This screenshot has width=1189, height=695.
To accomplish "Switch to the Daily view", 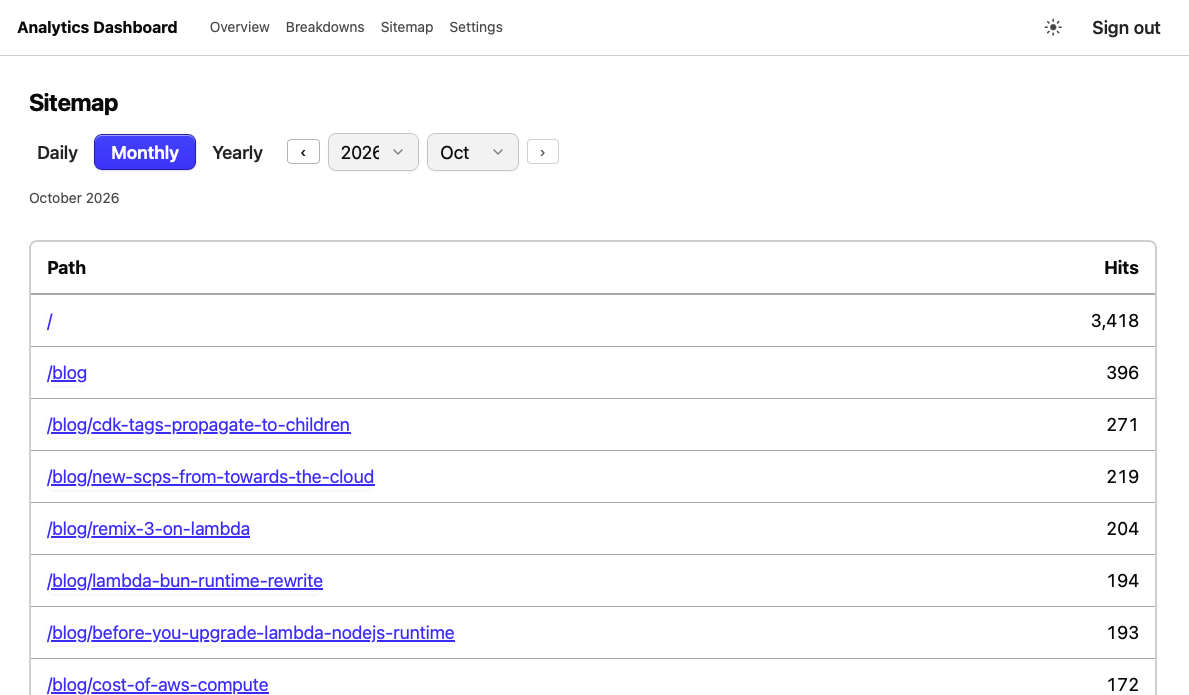I will coord(58,152).
